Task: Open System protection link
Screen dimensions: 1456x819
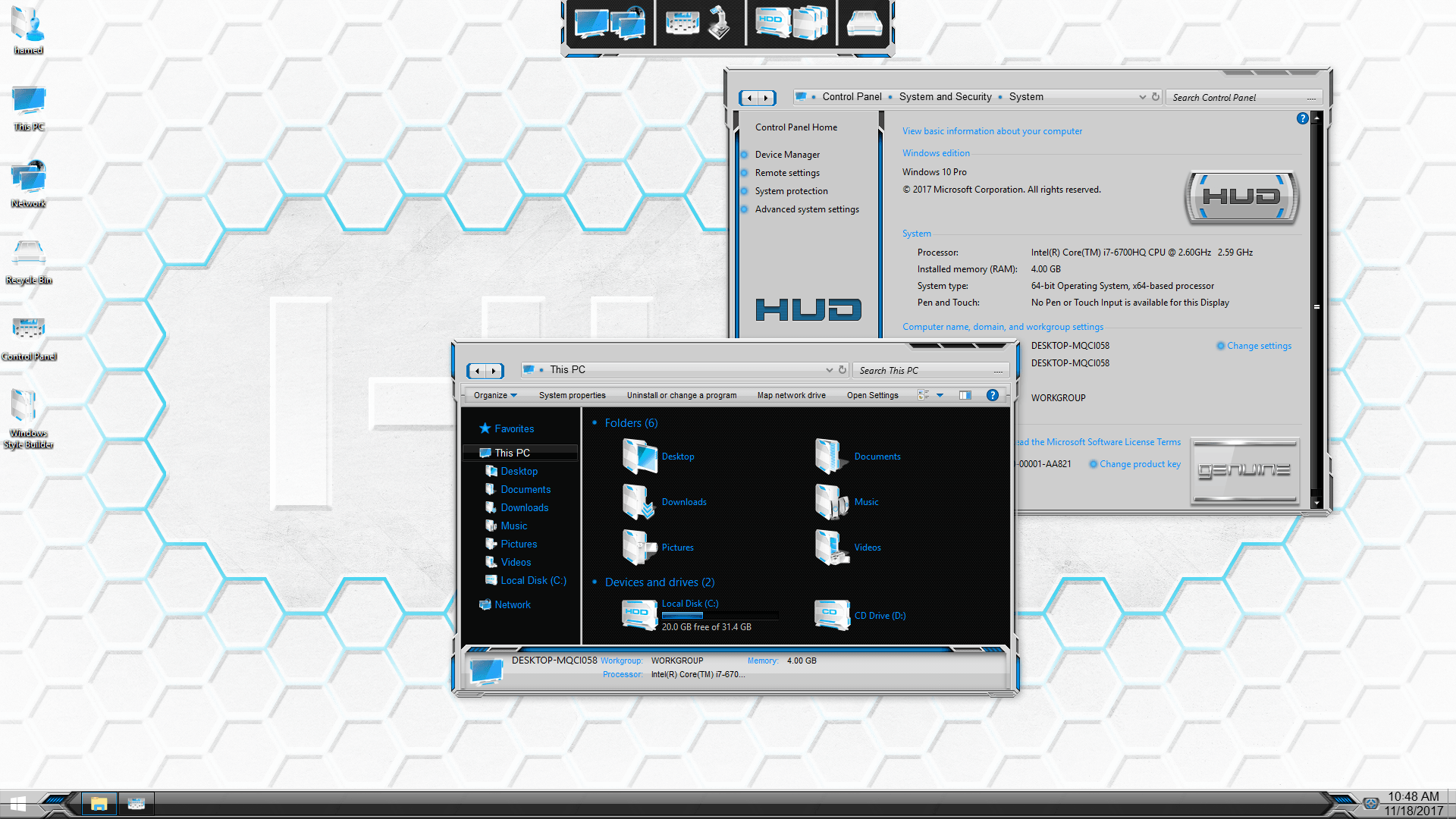Action: (x=791, y=191)
